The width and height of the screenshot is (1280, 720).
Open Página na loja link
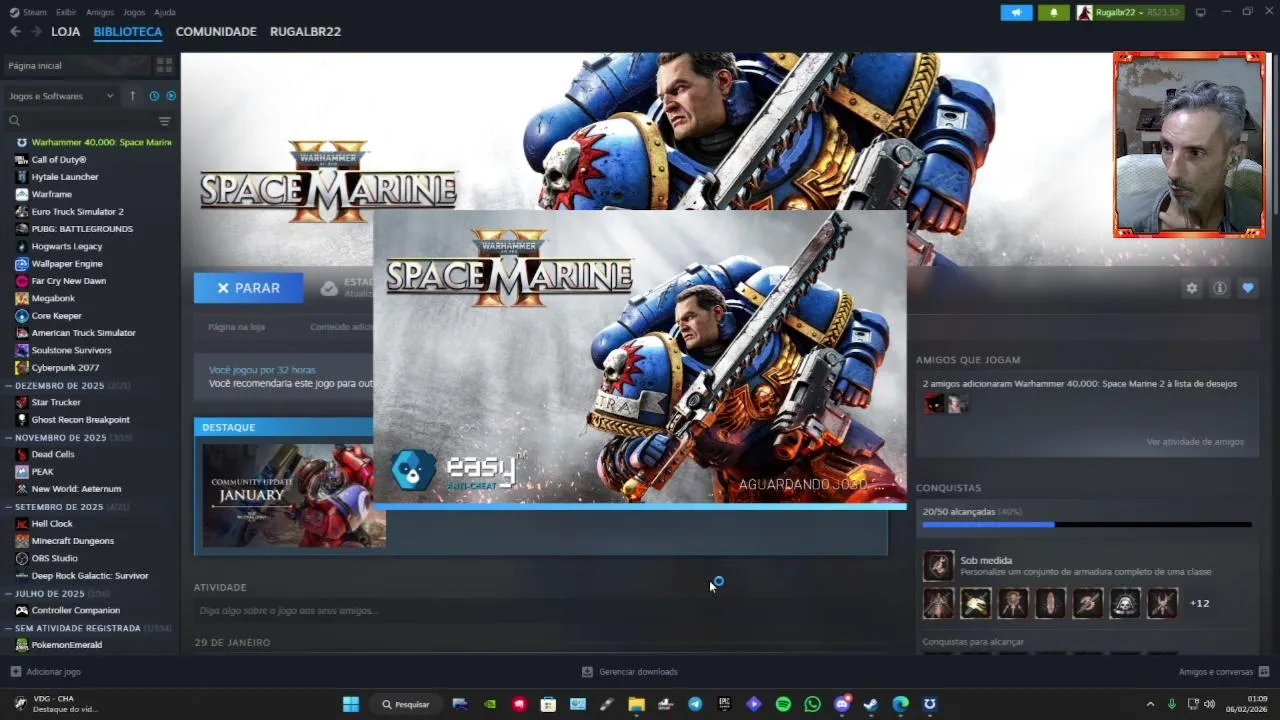tap(236, 327)
